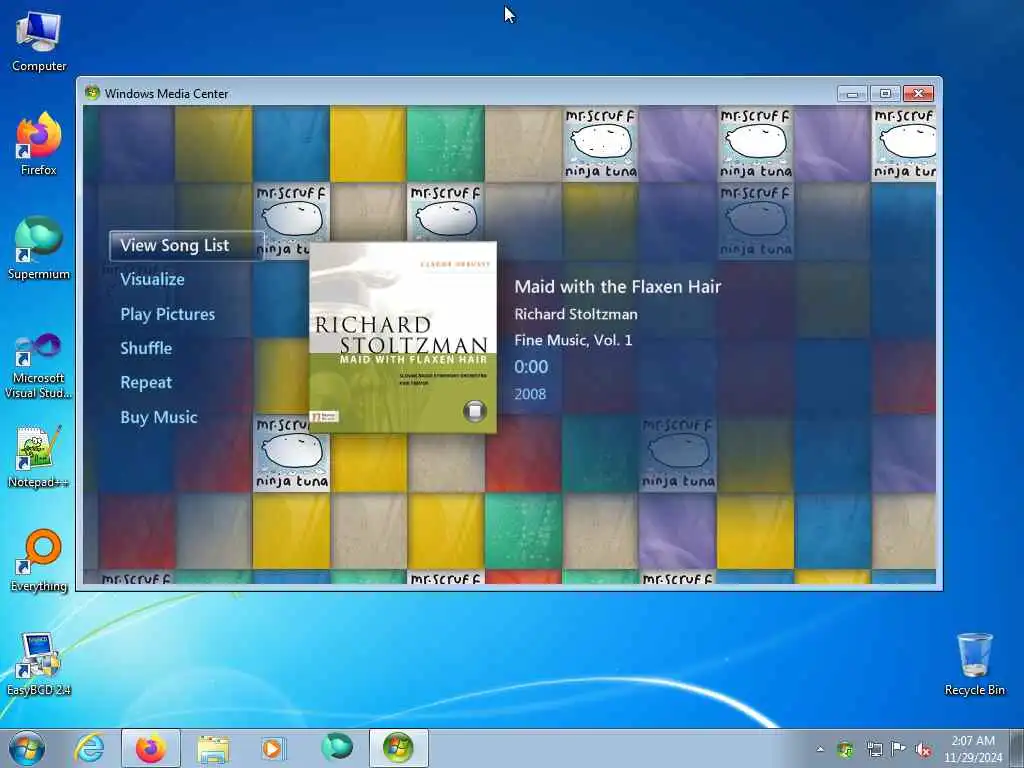Select the Supermium desktop shortcut
Screen dimensions: 1024x768
(39, 248)
